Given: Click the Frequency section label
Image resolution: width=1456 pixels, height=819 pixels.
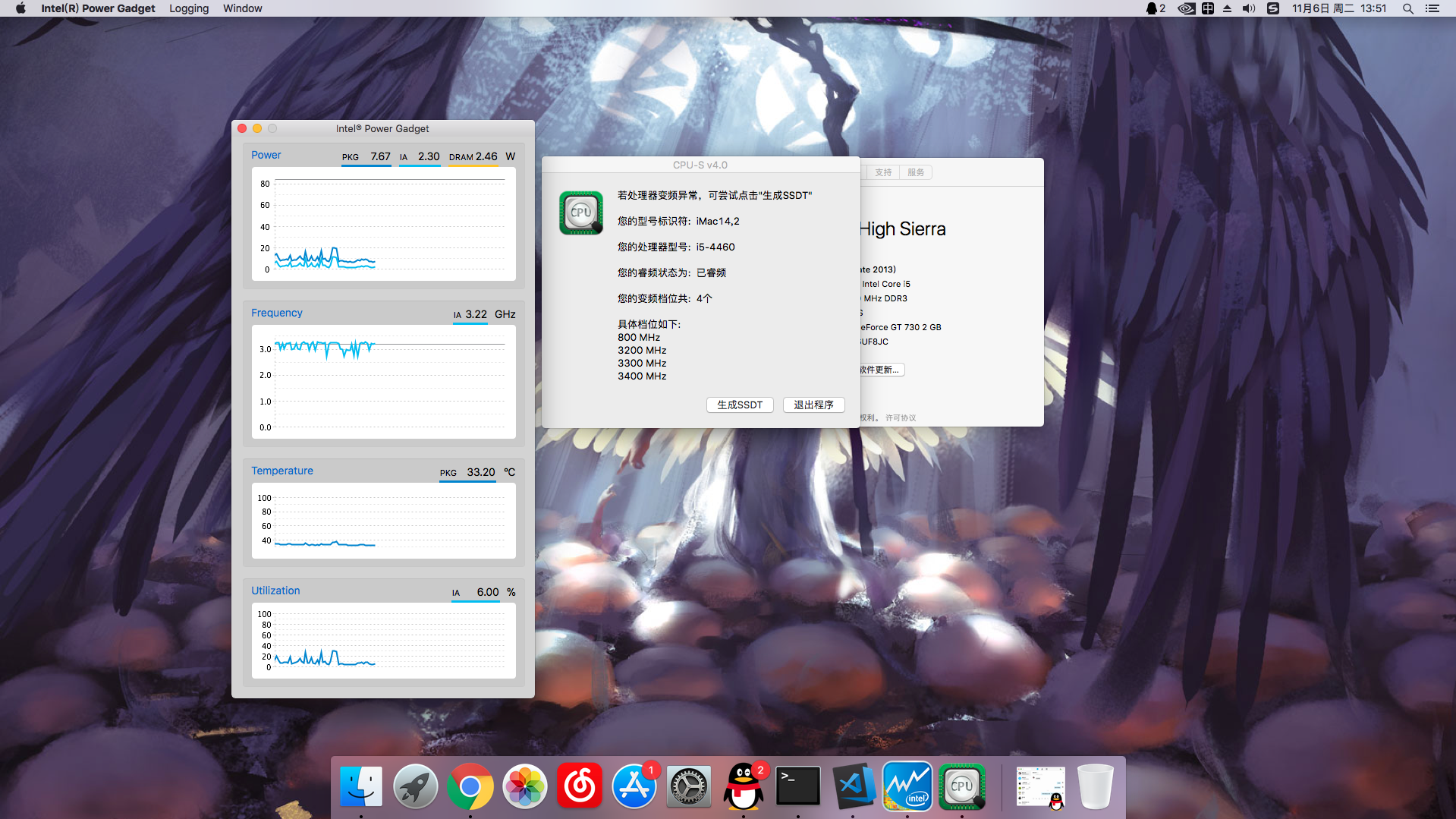Looking at the screenshot, I should pos(276,313).
